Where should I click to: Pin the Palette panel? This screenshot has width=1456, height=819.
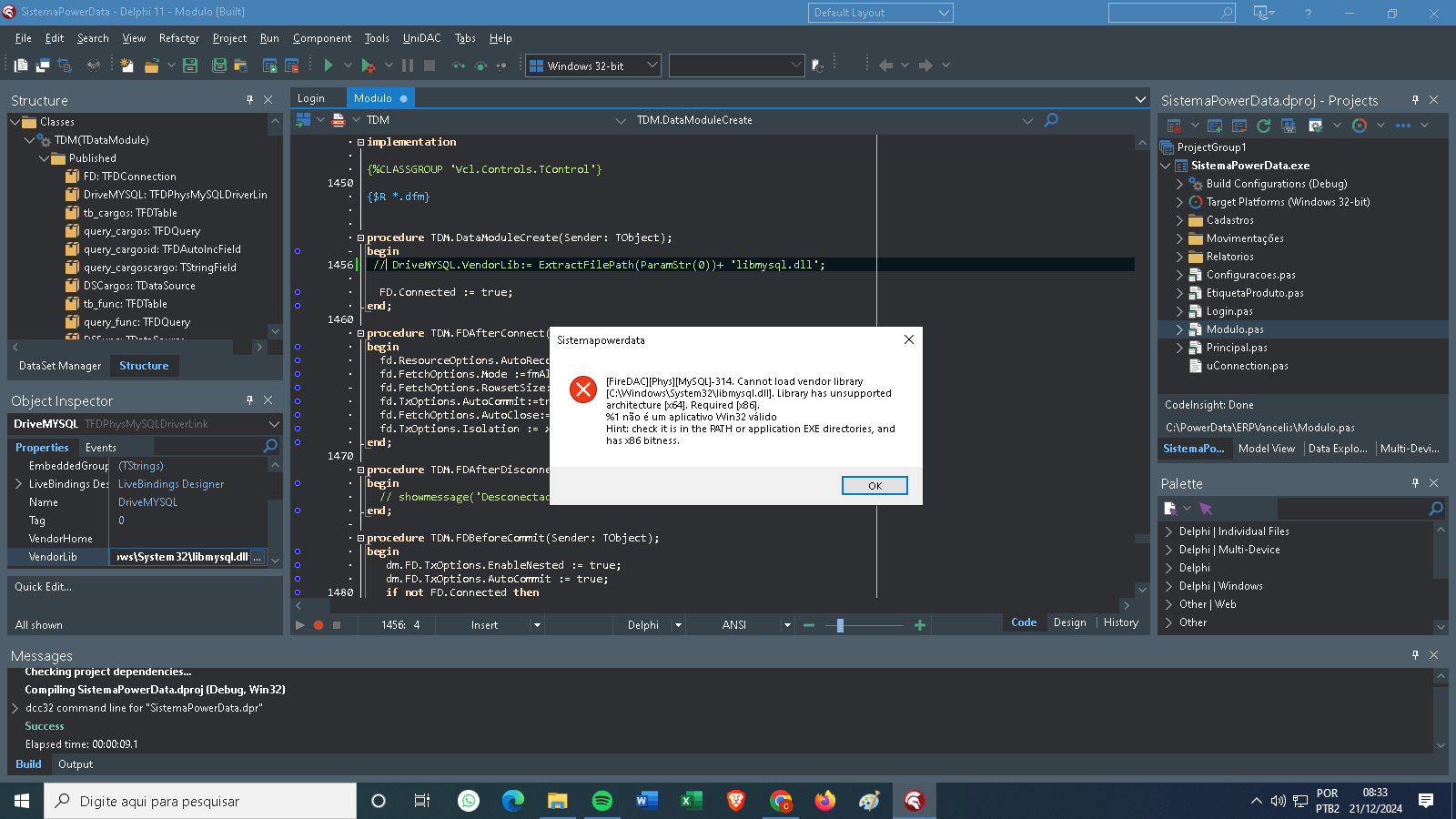click(x=1415, y=483)
